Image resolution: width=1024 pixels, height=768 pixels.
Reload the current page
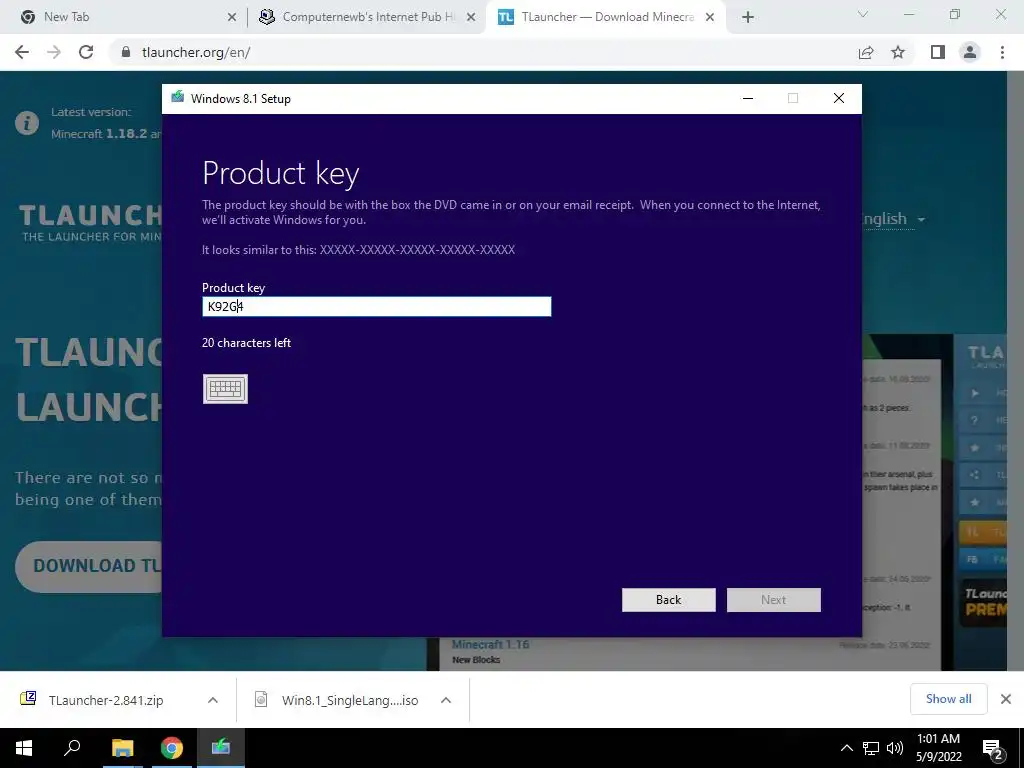point(86,52)
